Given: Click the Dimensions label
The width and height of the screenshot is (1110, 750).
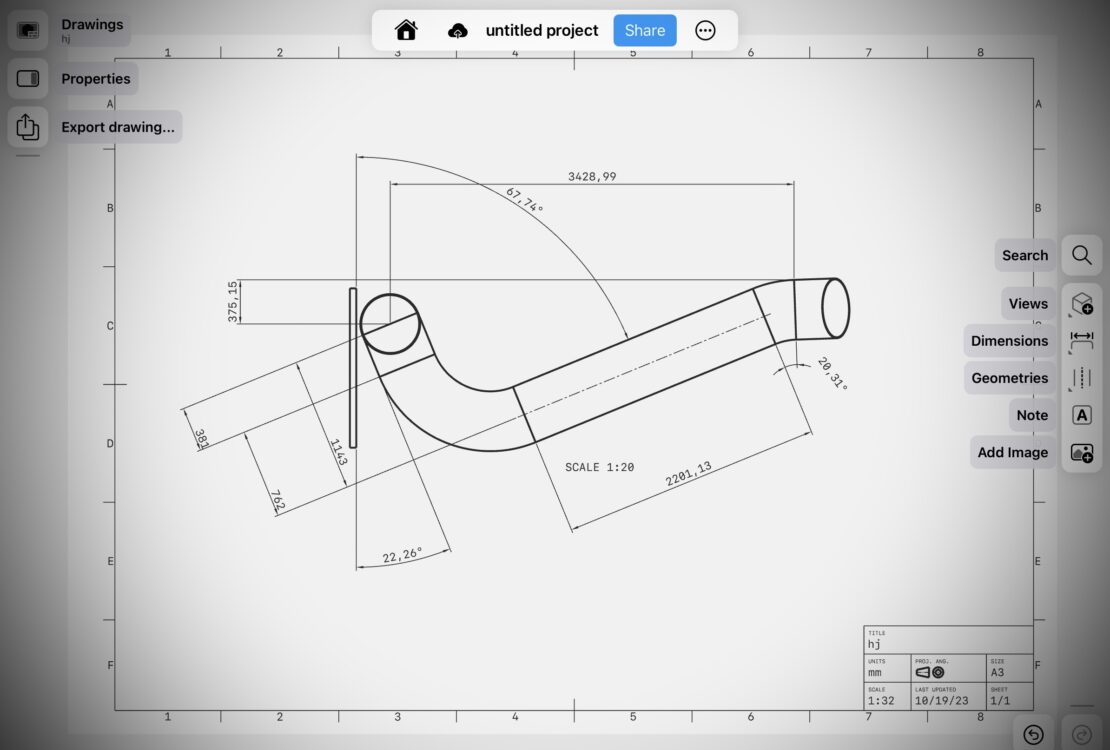Looking at the screenshot, I should click(1009, 341).
